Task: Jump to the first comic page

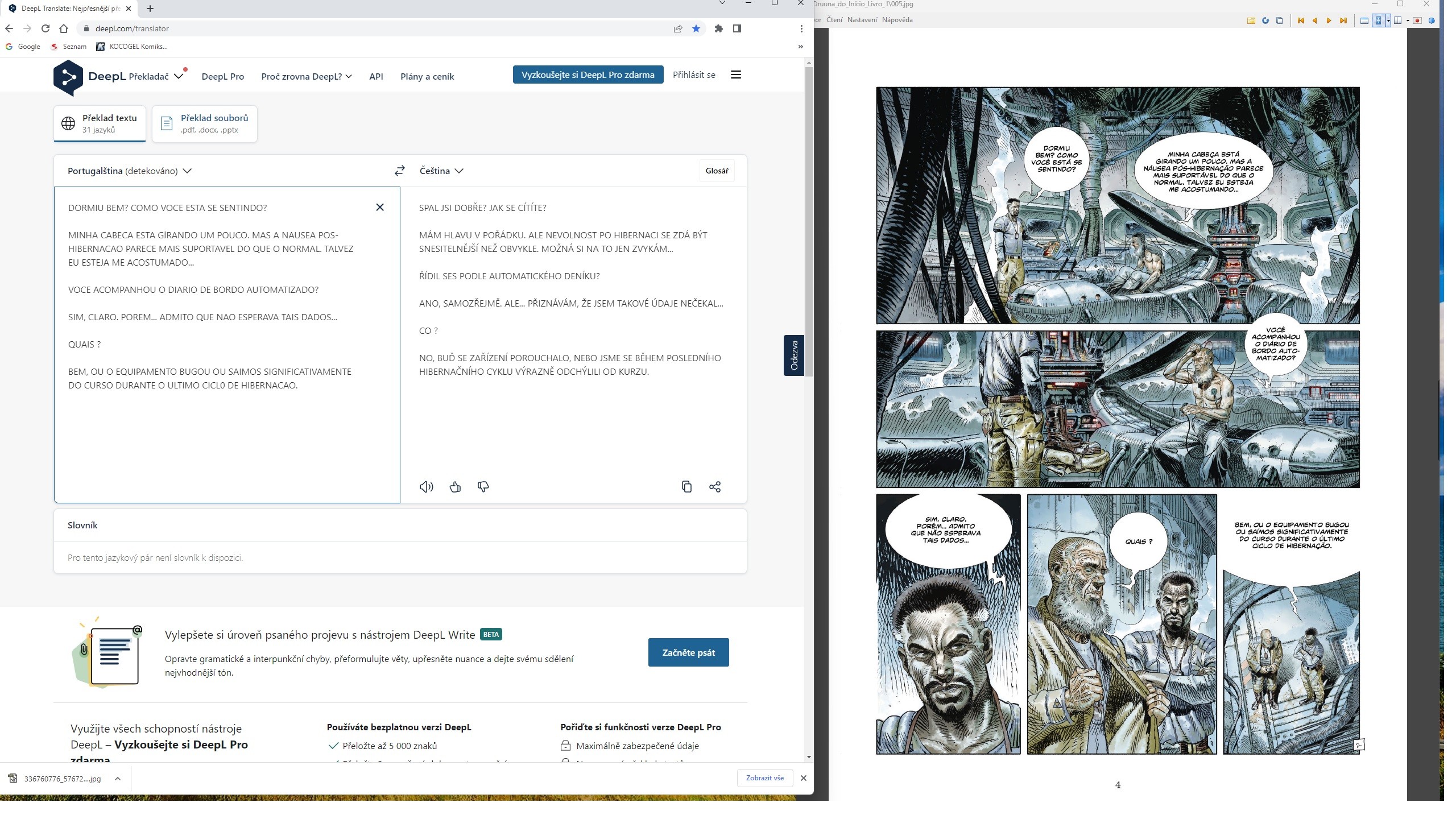Action: point(1300,20)
